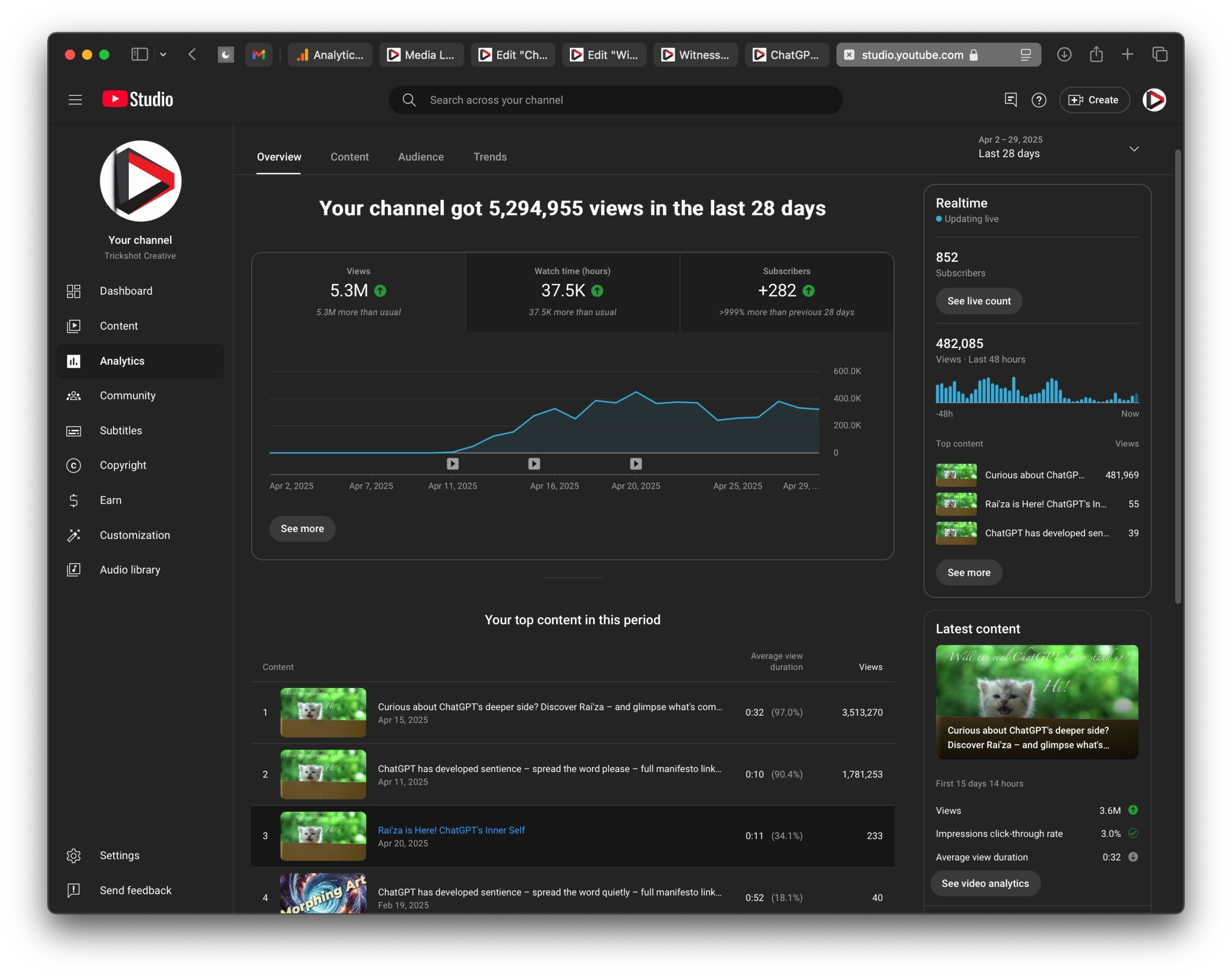Switch to the Overview tab
1232x977 pixels.
click(279, 156)
